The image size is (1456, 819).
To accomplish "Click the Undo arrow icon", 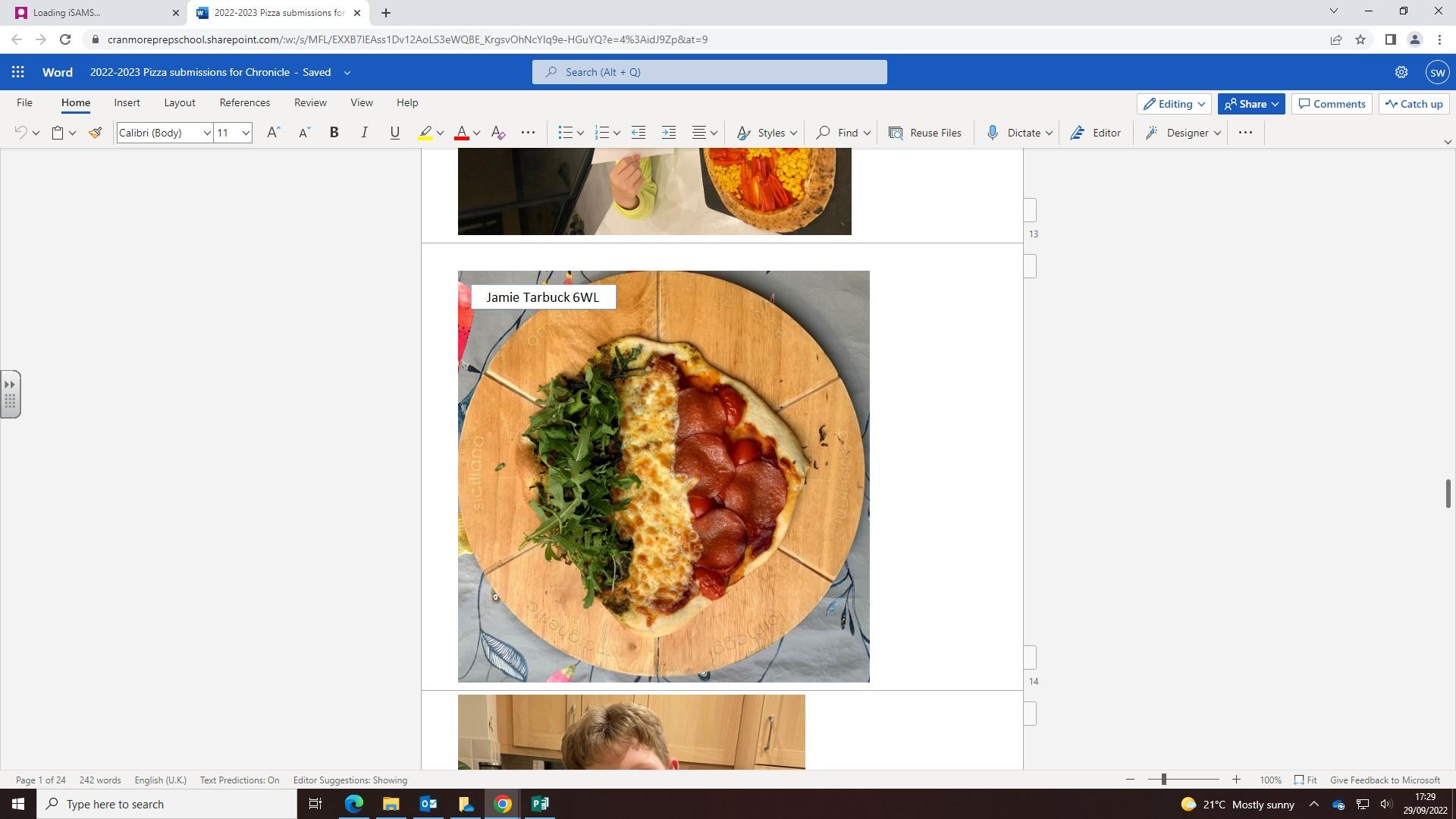I will point(20,133).
